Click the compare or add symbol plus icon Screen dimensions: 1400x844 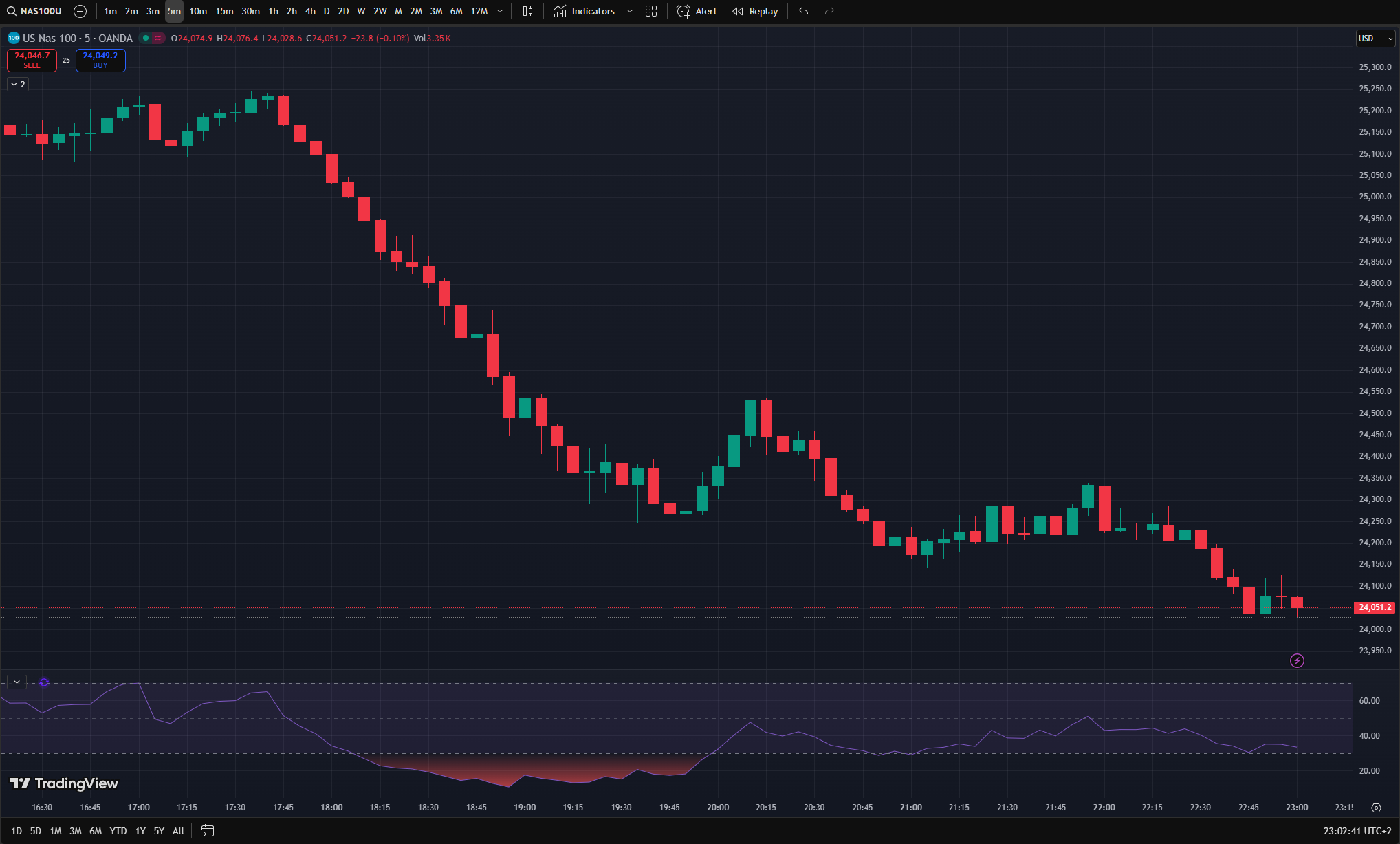80,11
